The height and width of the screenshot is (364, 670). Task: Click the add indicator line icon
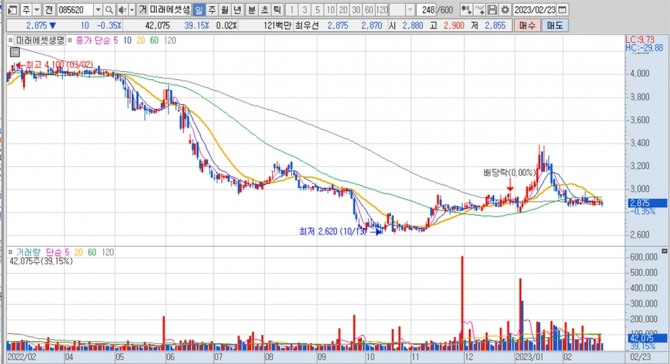point(480,9)
